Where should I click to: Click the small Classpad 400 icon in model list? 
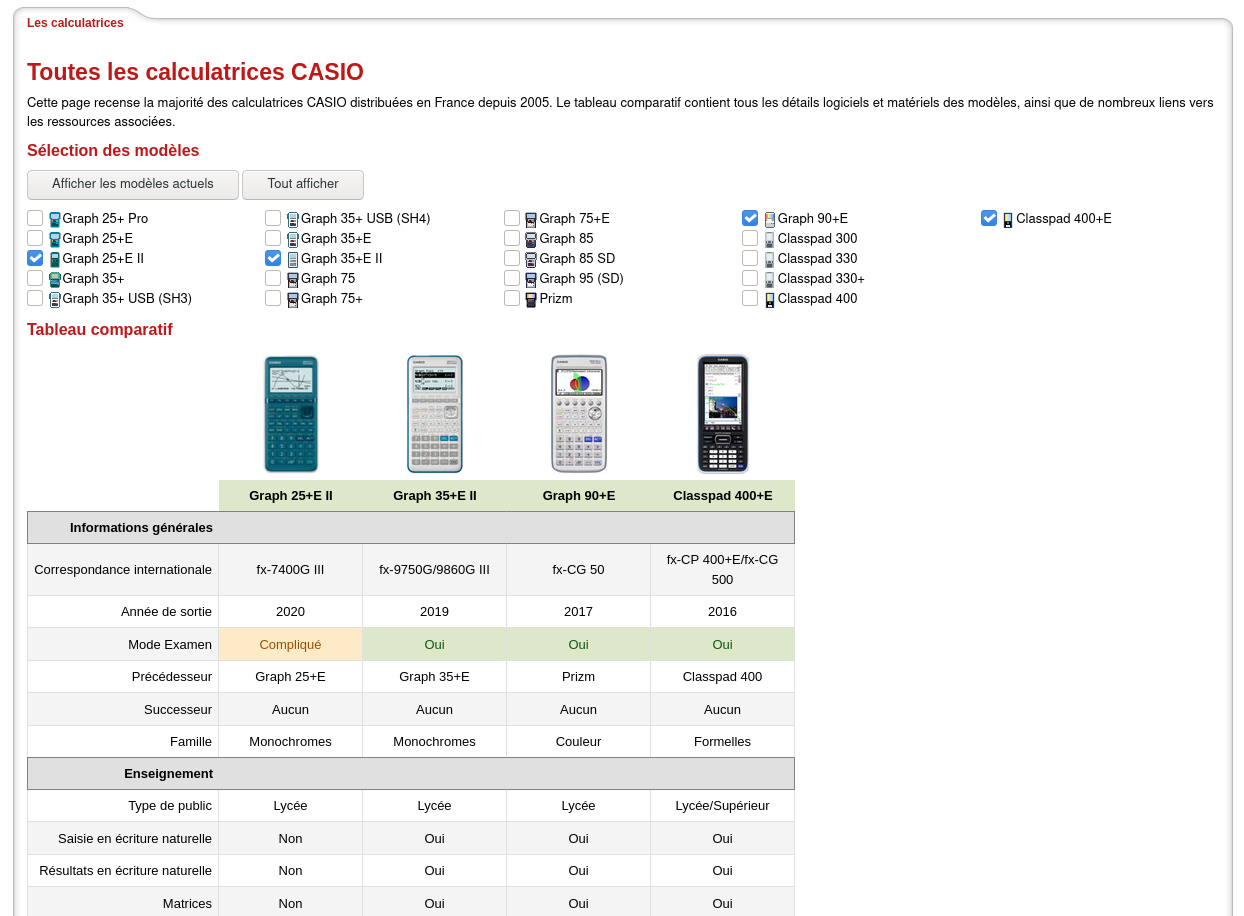tap(769, 299)
